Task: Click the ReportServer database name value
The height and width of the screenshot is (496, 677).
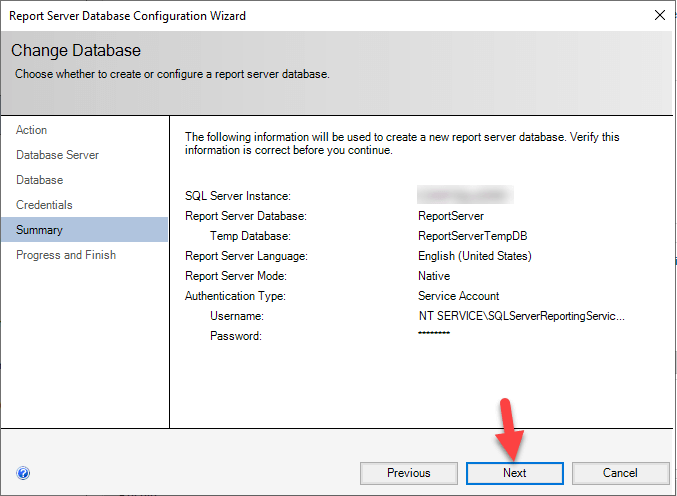Action: click(x=450, y=215)
